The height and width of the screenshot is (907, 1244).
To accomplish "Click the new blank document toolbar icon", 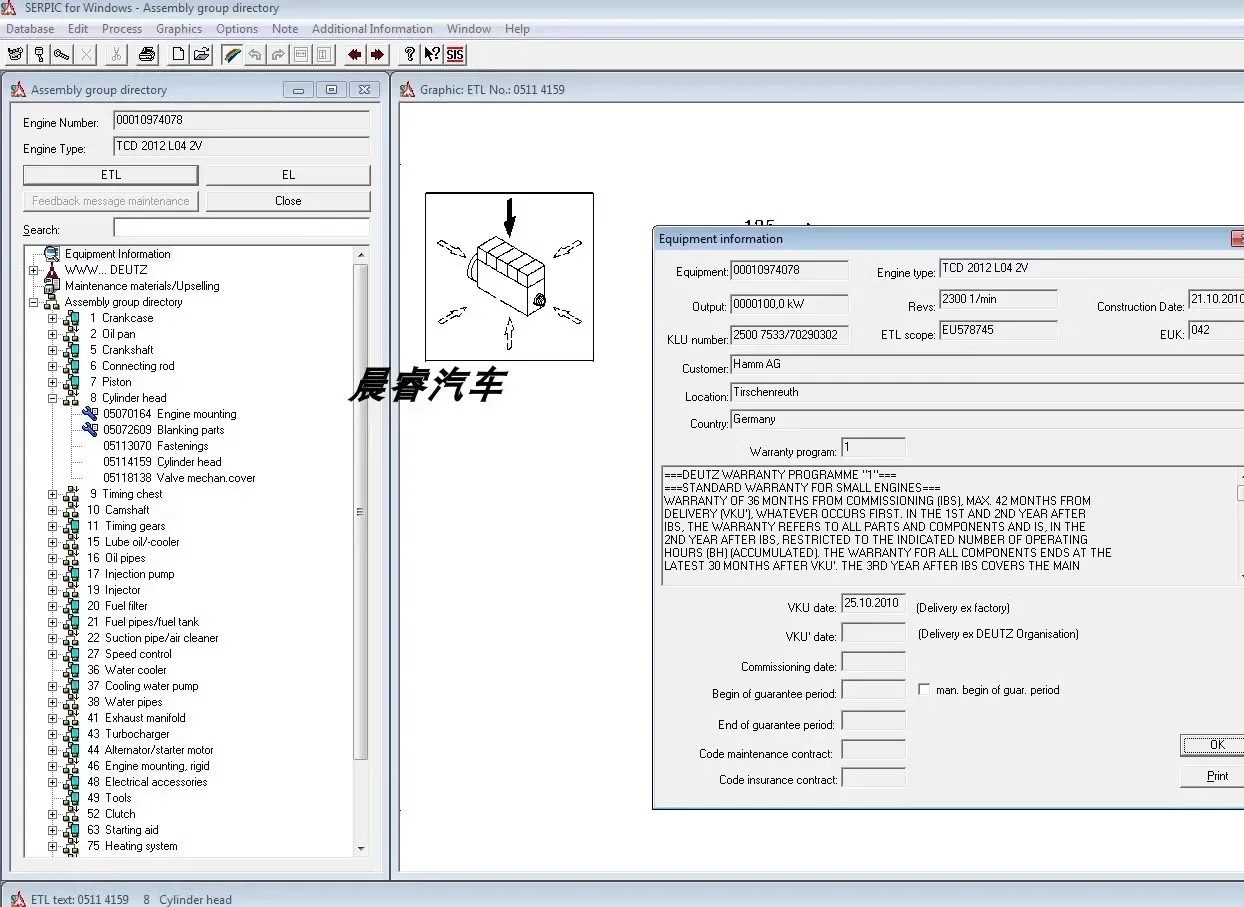I will coord(178,54).
